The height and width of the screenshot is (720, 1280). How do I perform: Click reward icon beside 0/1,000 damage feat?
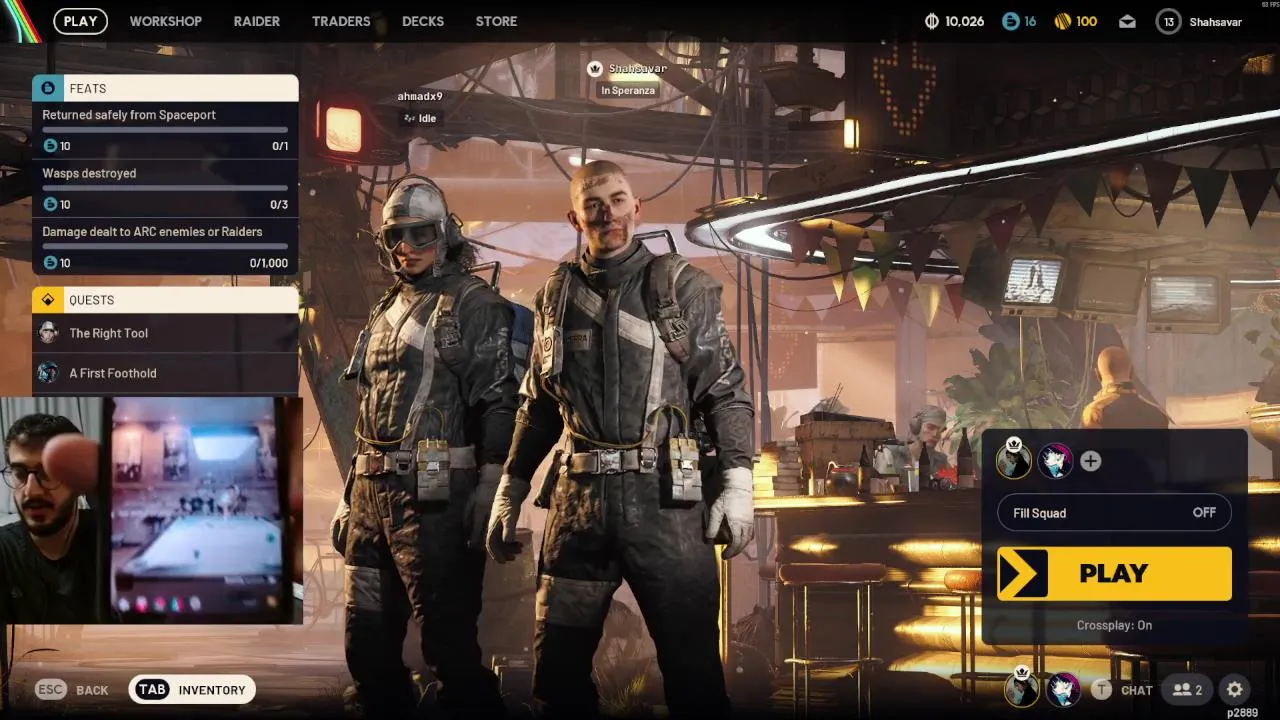click(x=50, y=263)
